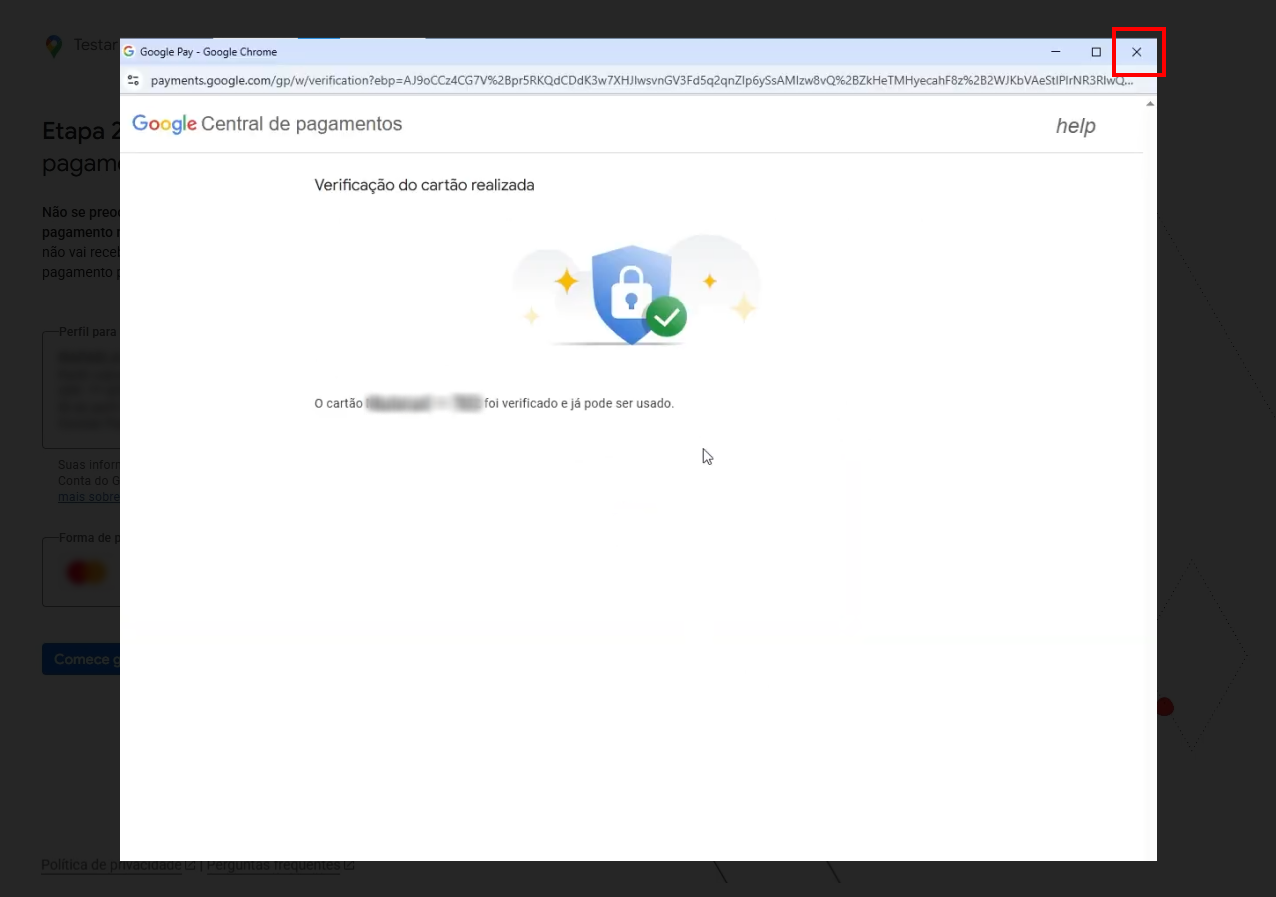1276x897 pixels.
Task: Open 'Política de privacidade' link in background page
Action: point(112,865)
